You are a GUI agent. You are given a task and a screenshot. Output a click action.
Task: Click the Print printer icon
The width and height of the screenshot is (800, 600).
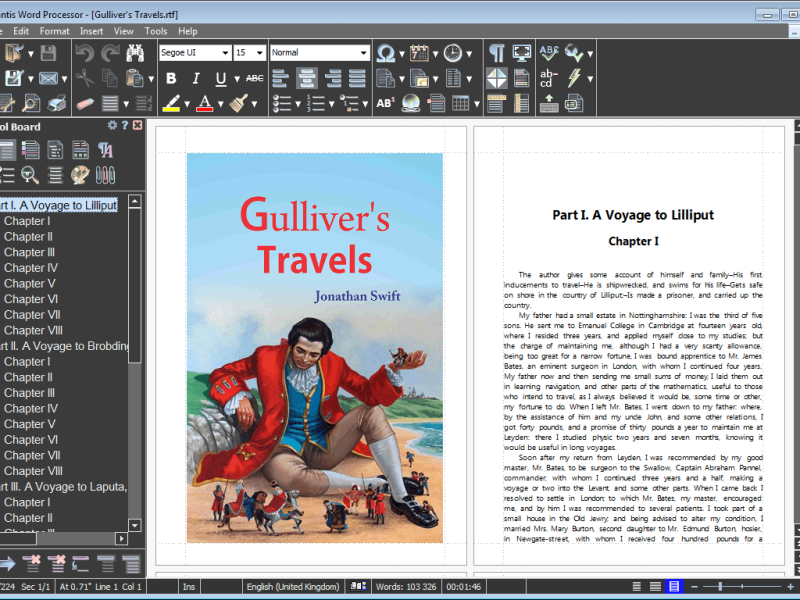point(57,104)
